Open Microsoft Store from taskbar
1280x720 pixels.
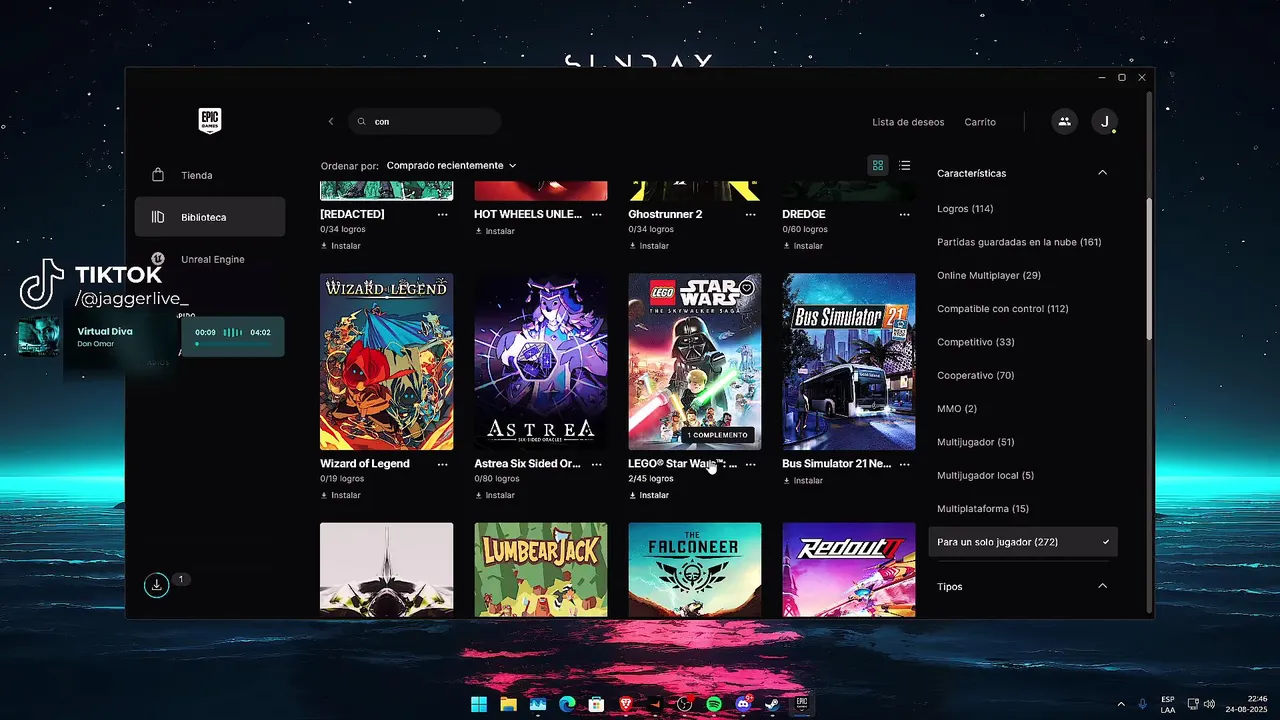coord(596,704)
